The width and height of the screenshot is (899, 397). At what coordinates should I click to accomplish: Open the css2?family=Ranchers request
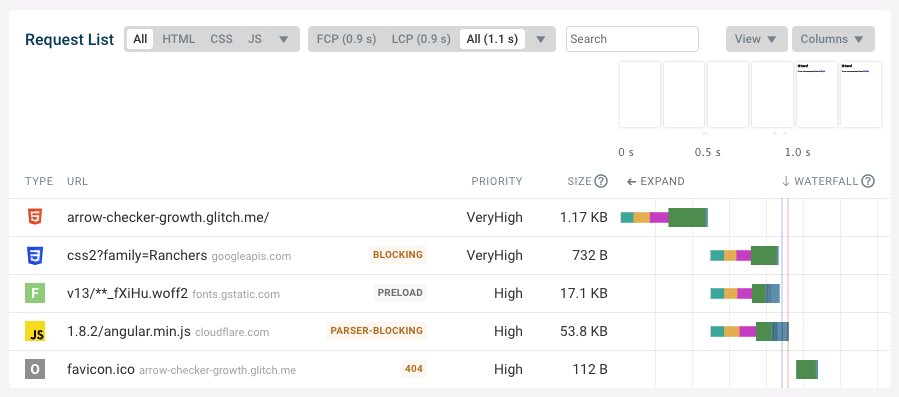[x=137, y=255]
